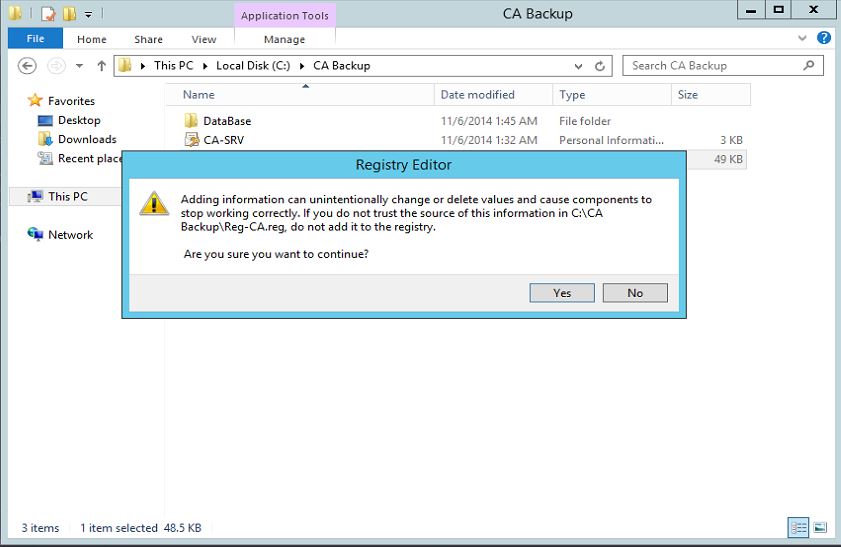Click the Downloads folder icon

click(x=45, y=139)
